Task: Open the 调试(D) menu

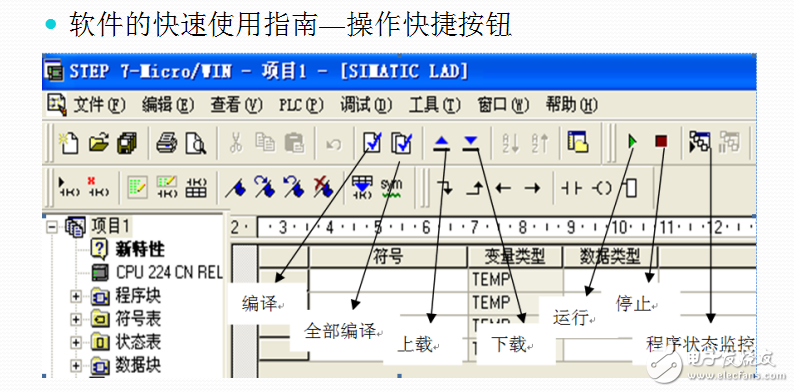Action: [366, 105]
